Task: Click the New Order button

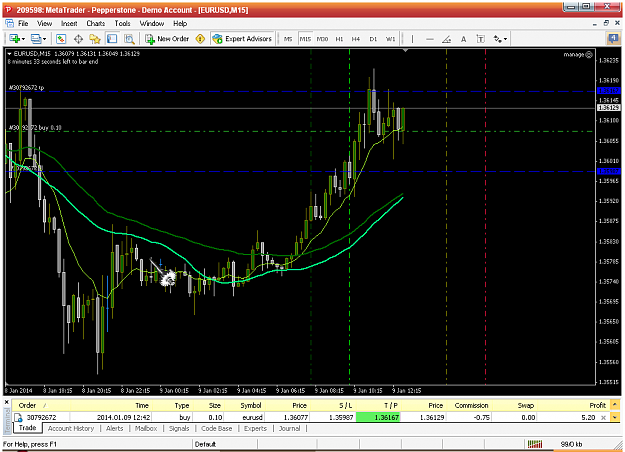Action: pos(167,39)
